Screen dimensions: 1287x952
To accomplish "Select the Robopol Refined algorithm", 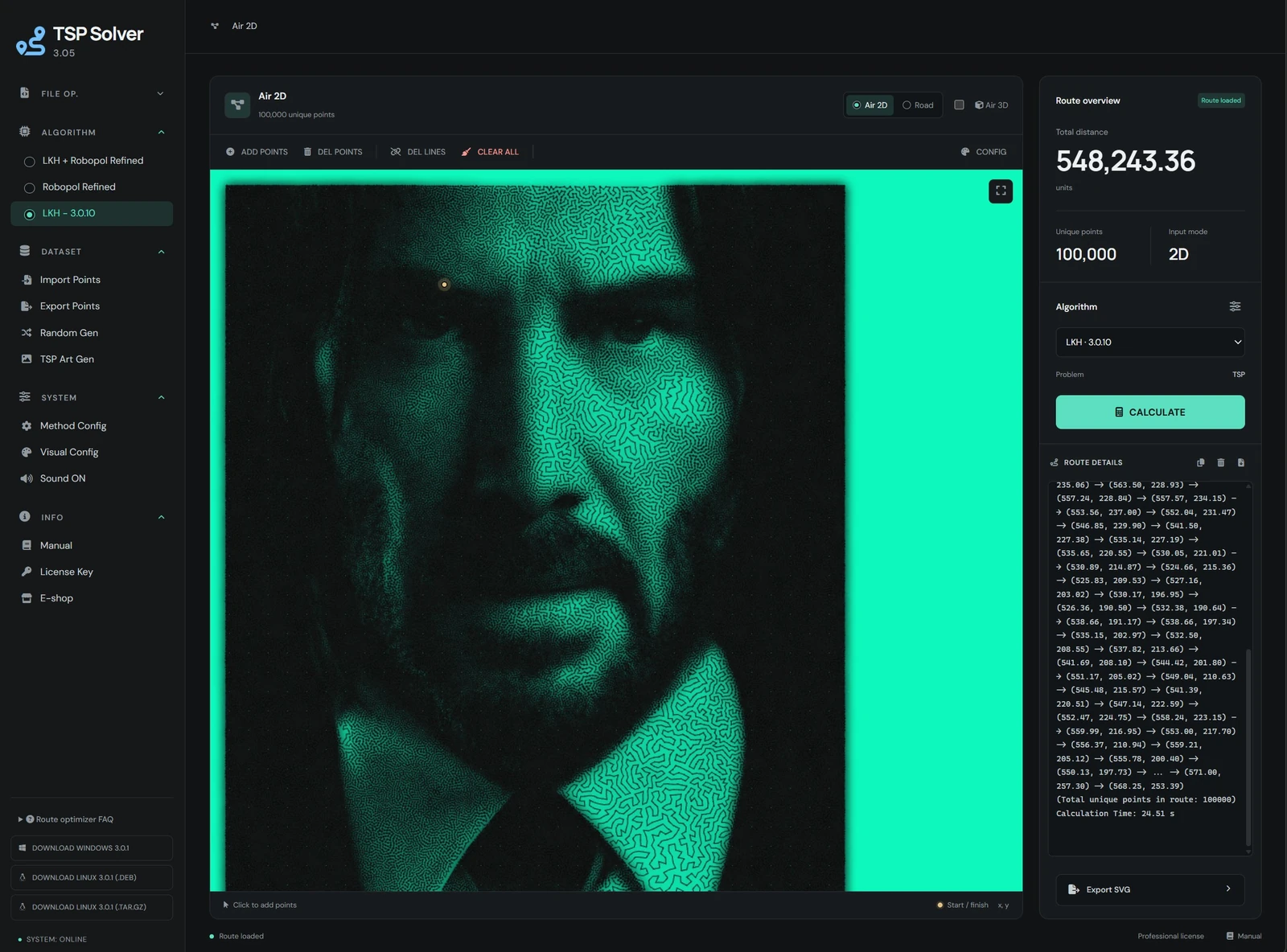I will pos(92,187).
